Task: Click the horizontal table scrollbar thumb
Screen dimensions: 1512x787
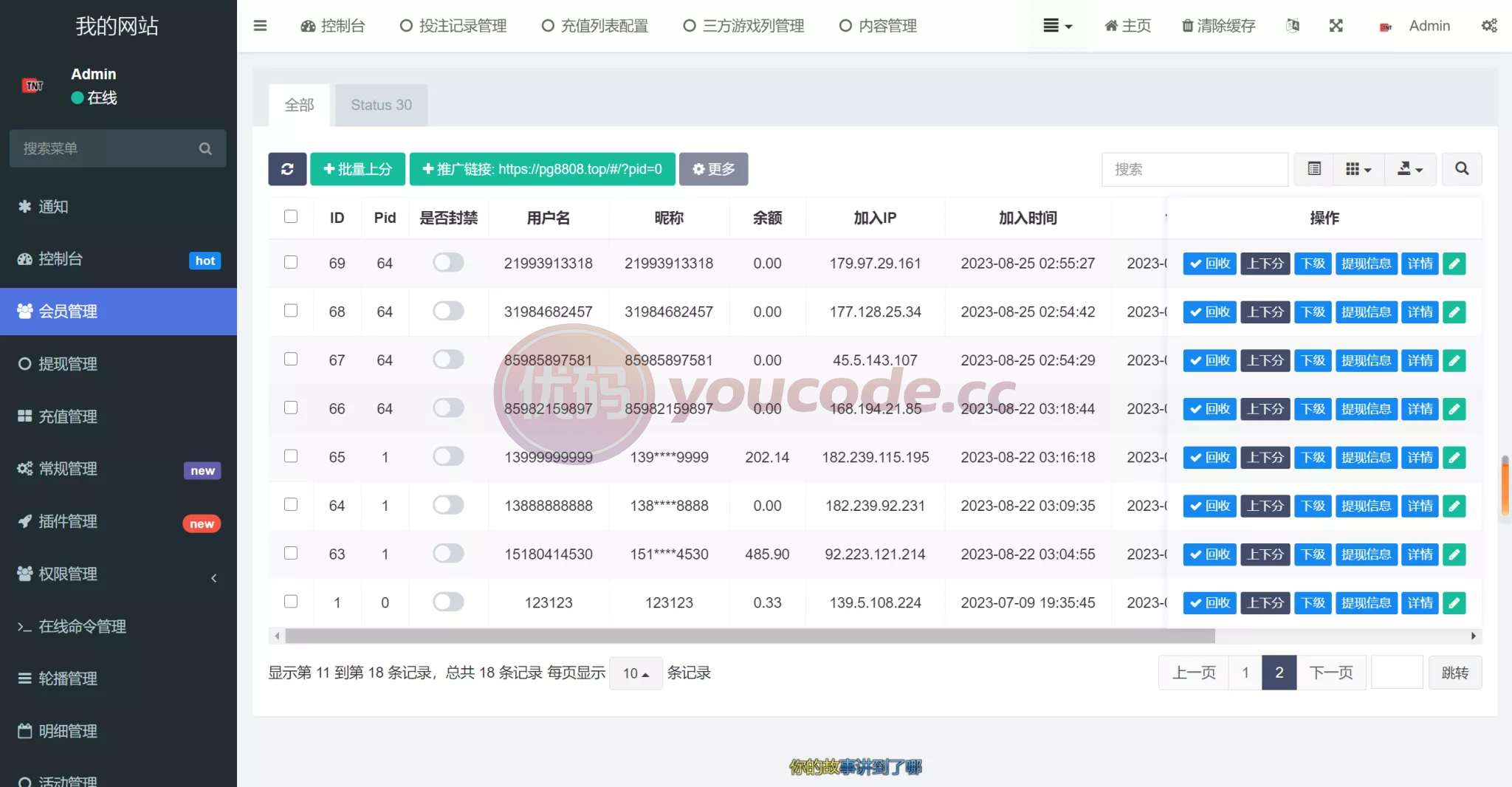Action: (x=750, y=636)
